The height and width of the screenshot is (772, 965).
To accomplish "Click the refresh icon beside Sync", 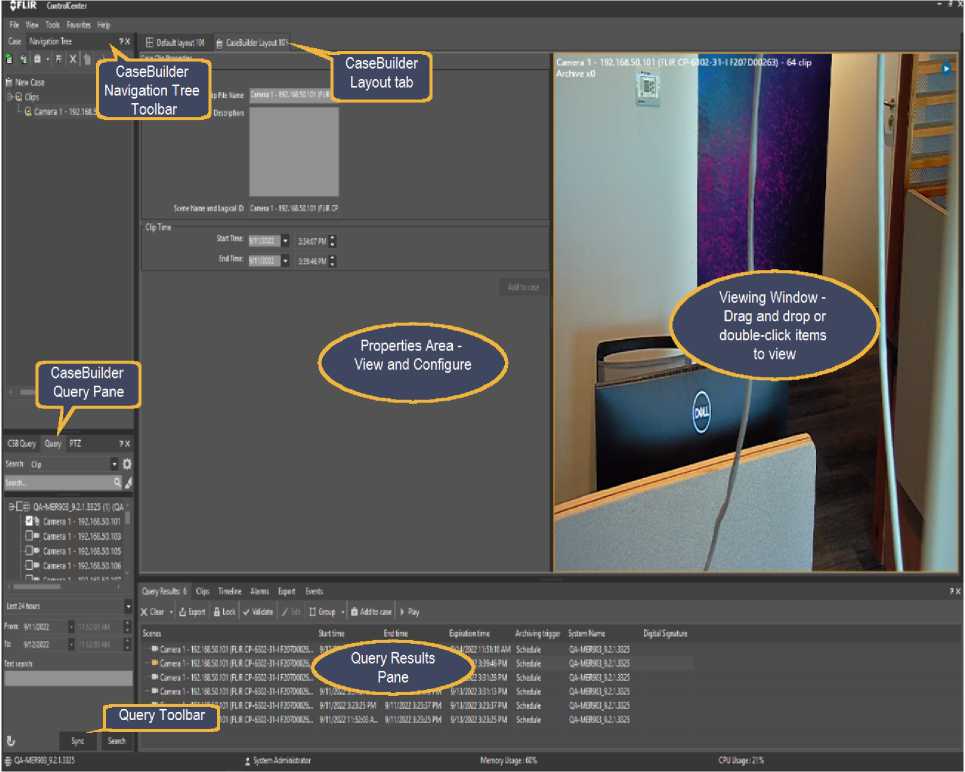I will (x=11, y=741).
